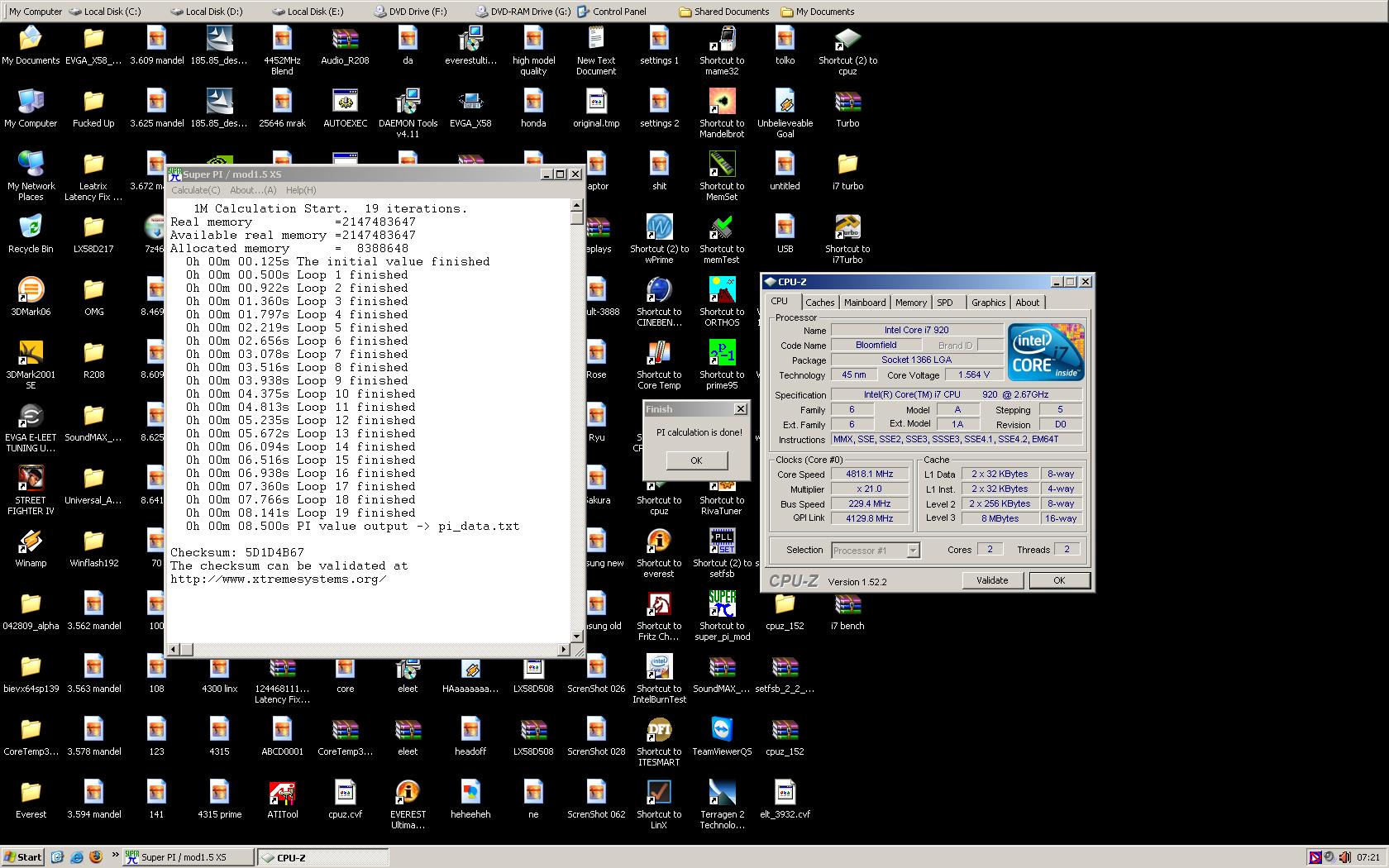The height and width of the screenshot is (868, 1389).
Task: Click the system tray clock 07:21
Action: point(1368,857)
